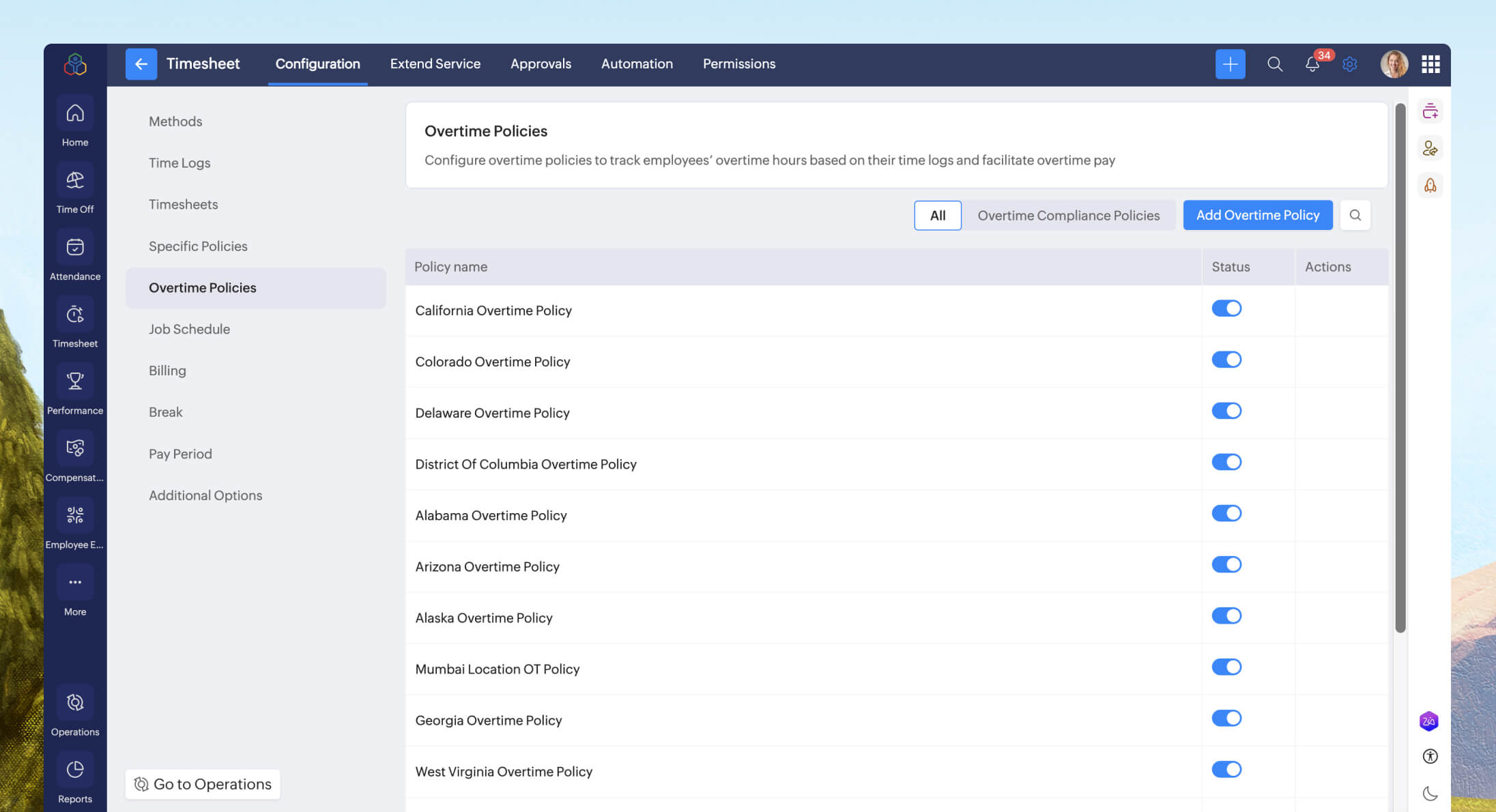Open the notifications bell with 34 badge
The width and height of the screenshot is (1496, 812).
(1312, 64)
